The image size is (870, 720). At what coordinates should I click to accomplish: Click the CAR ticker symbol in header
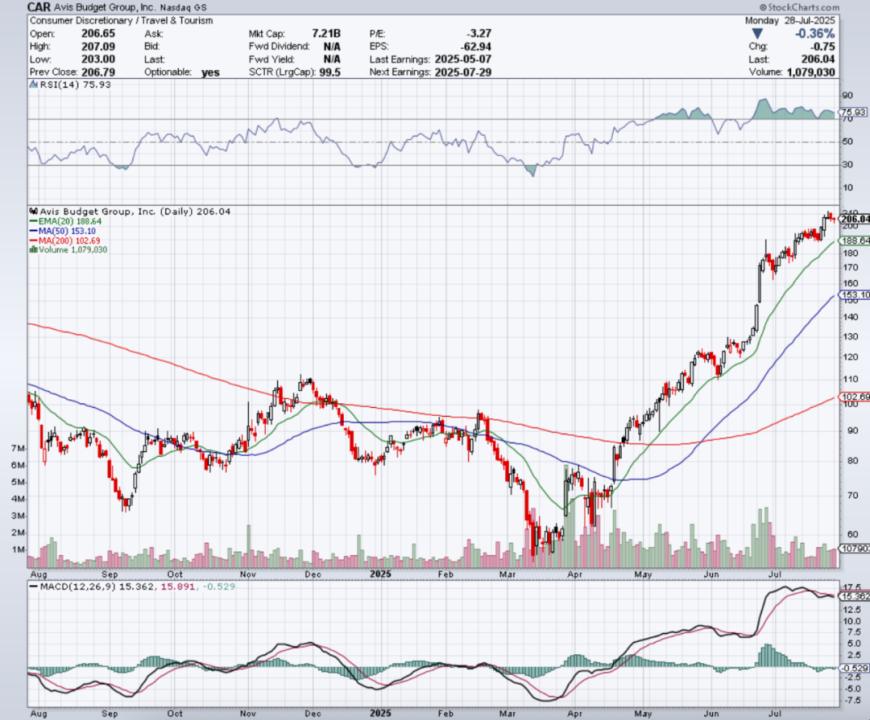click(39, 7)
